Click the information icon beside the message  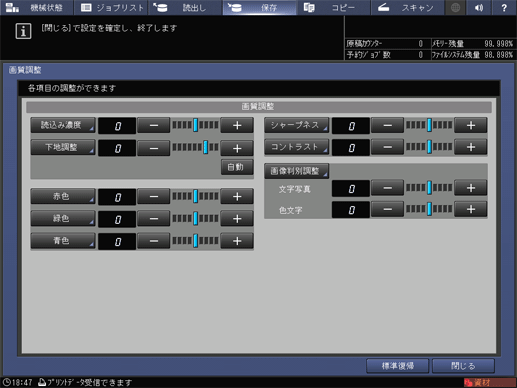coord(23,31)
